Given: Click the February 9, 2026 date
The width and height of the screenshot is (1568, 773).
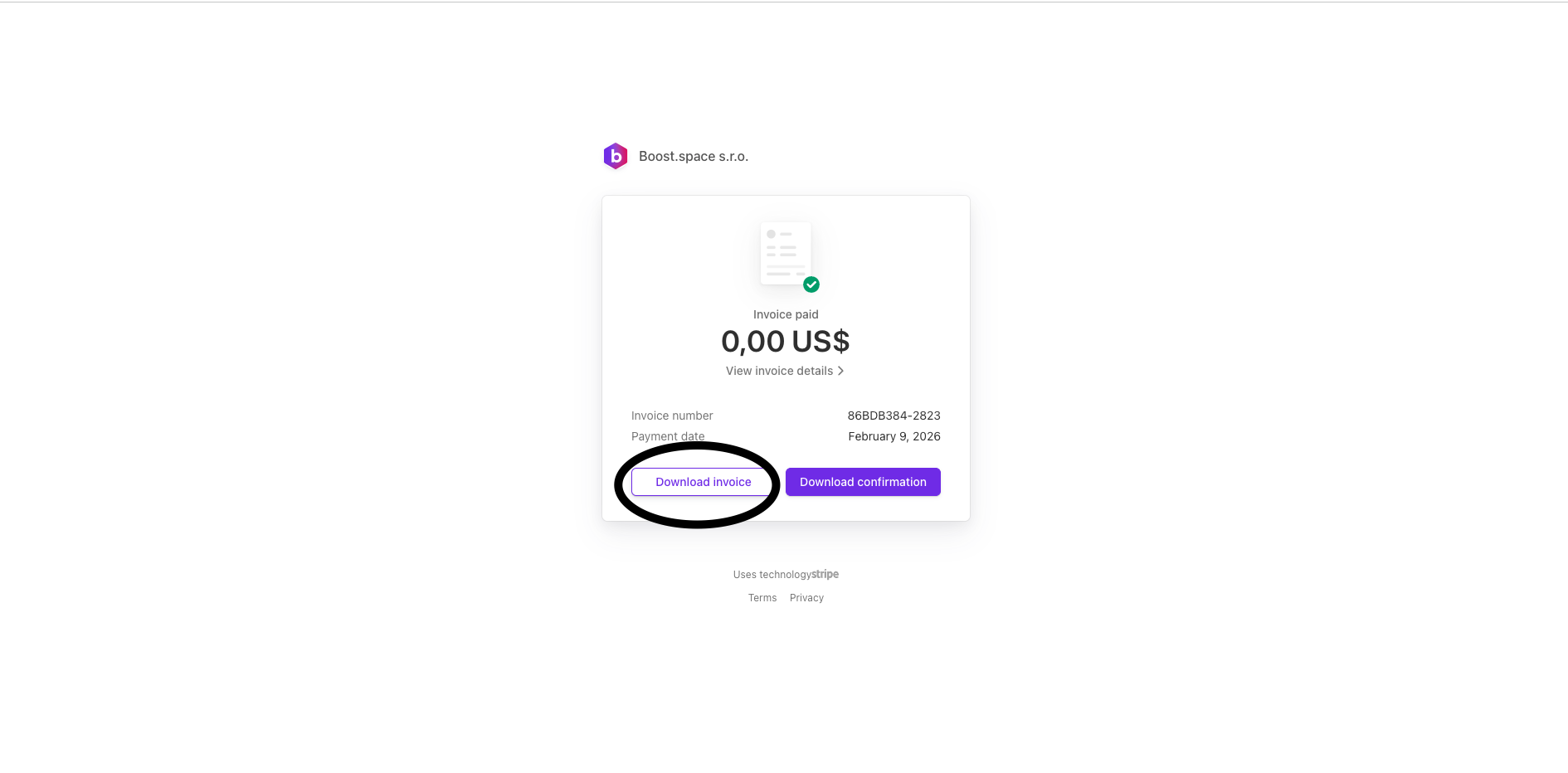Looking at the screenshot, I should (894, 436).
